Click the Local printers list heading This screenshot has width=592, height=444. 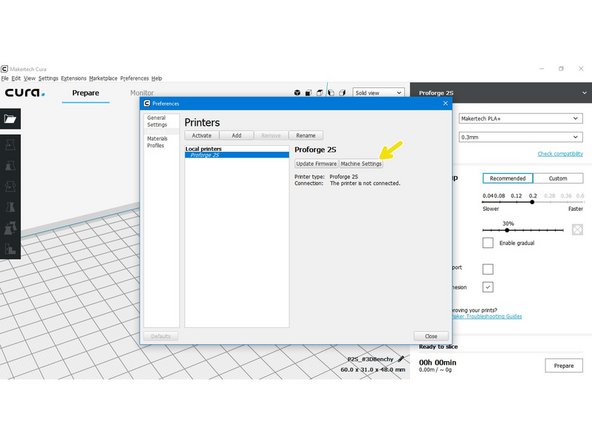203,149
